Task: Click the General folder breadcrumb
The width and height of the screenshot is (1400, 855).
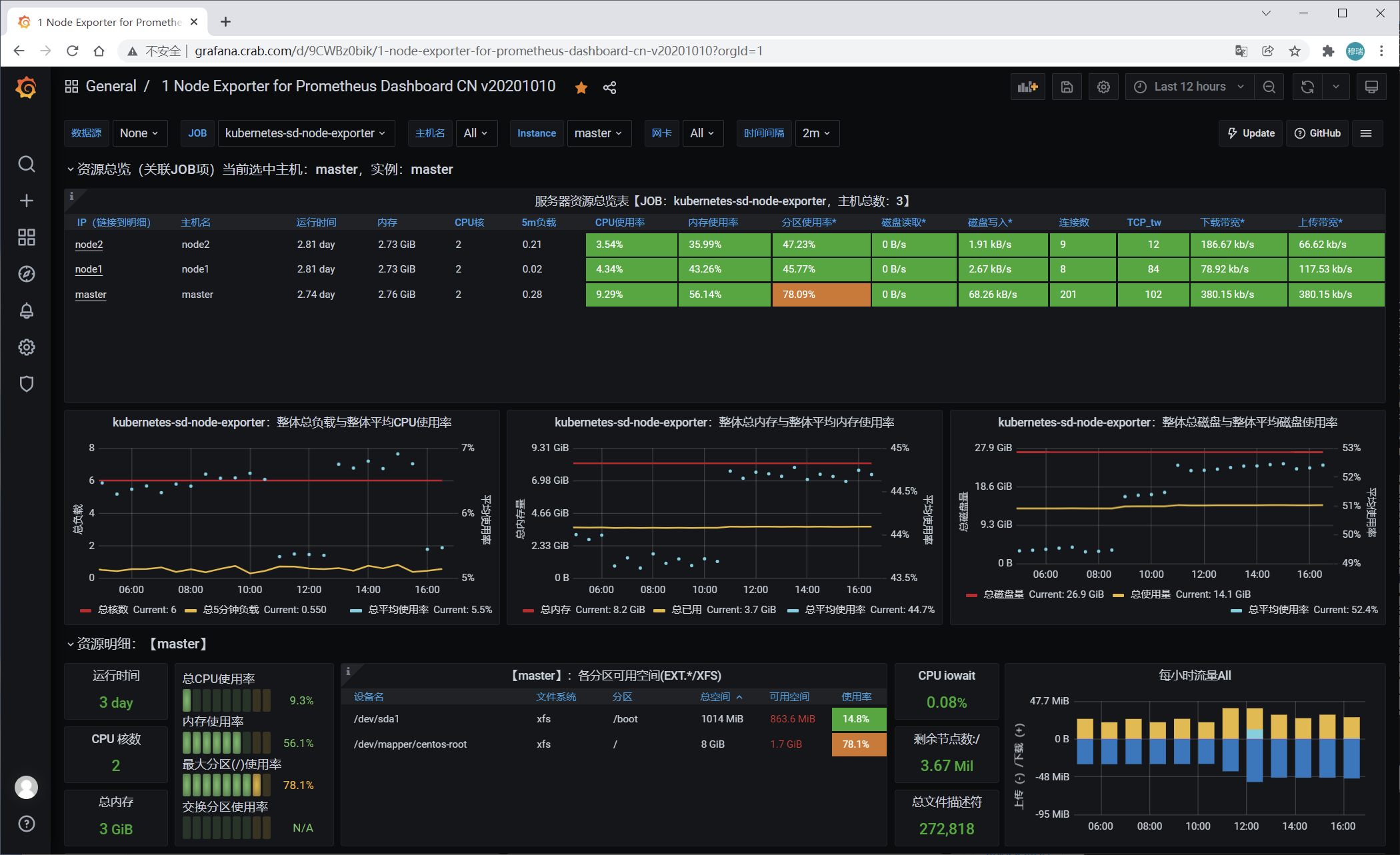Action: 111,87
